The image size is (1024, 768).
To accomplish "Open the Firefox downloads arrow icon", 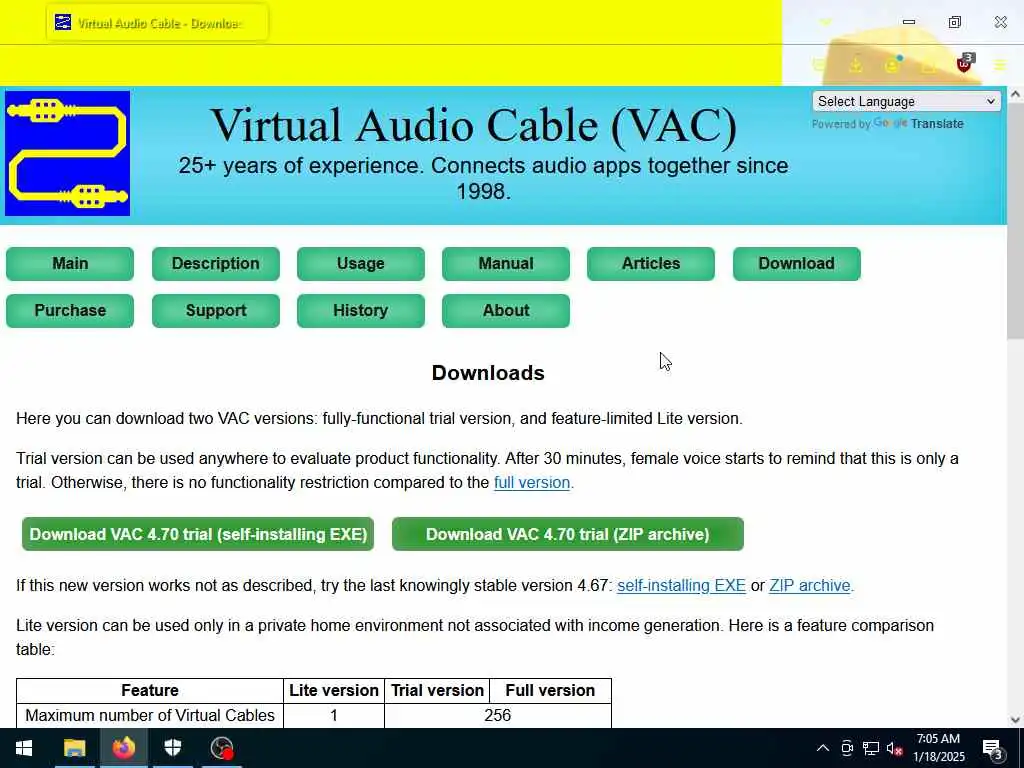I will coord(855,65).
